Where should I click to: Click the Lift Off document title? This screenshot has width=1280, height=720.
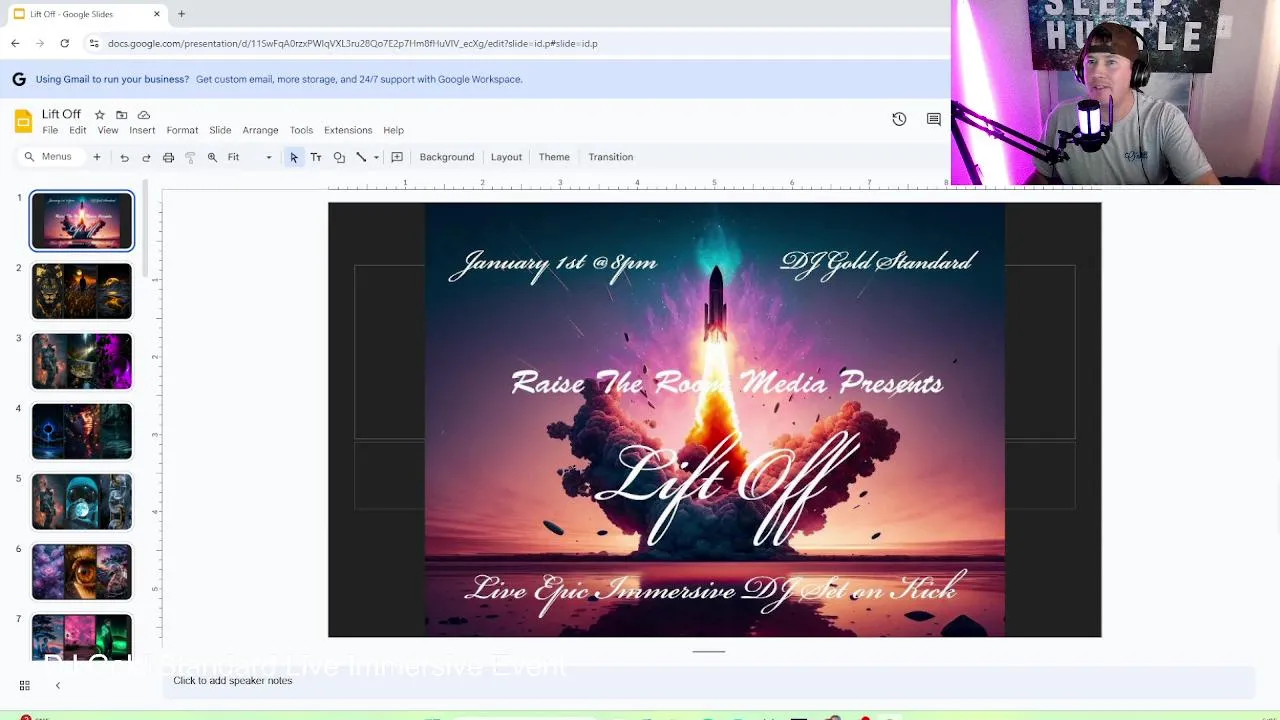click(x=61, y=114)
